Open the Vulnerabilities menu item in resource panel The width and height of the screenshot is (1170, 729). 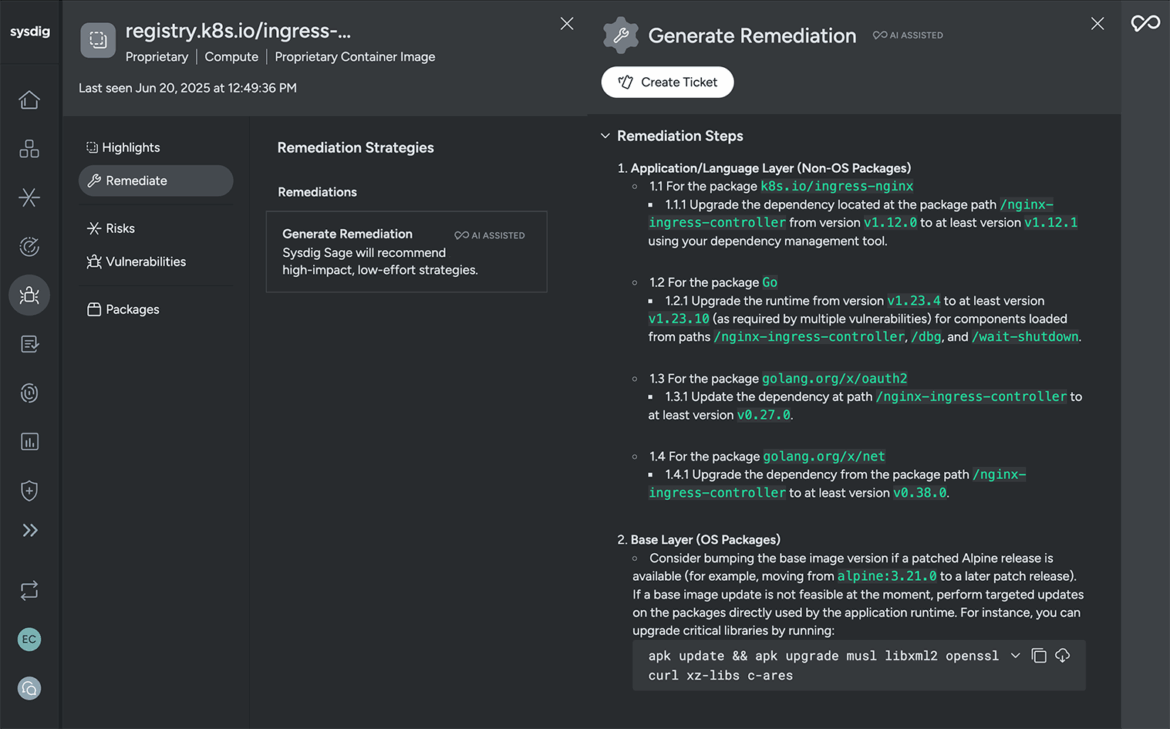pyautogui.click(x=137, y=262)
